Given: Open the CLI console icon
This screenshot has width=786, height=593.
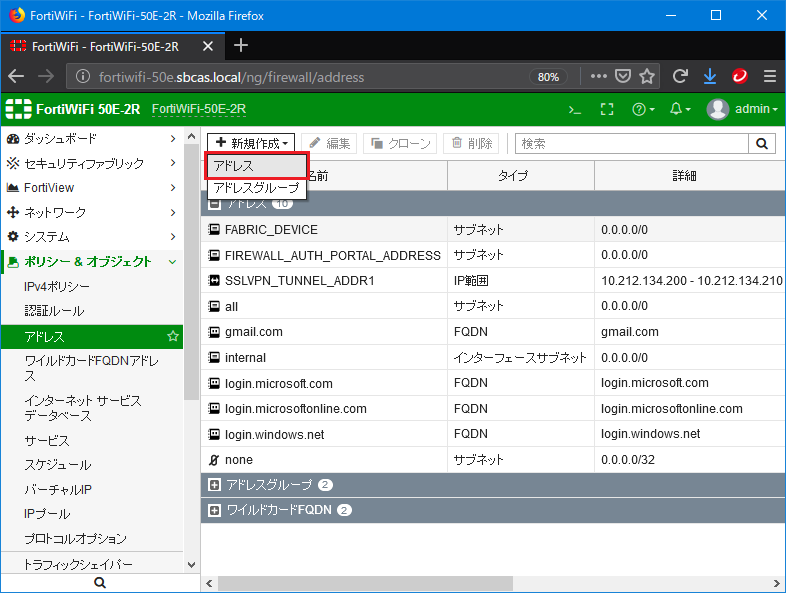Looking at the screenshot, I should click(574, 109).
